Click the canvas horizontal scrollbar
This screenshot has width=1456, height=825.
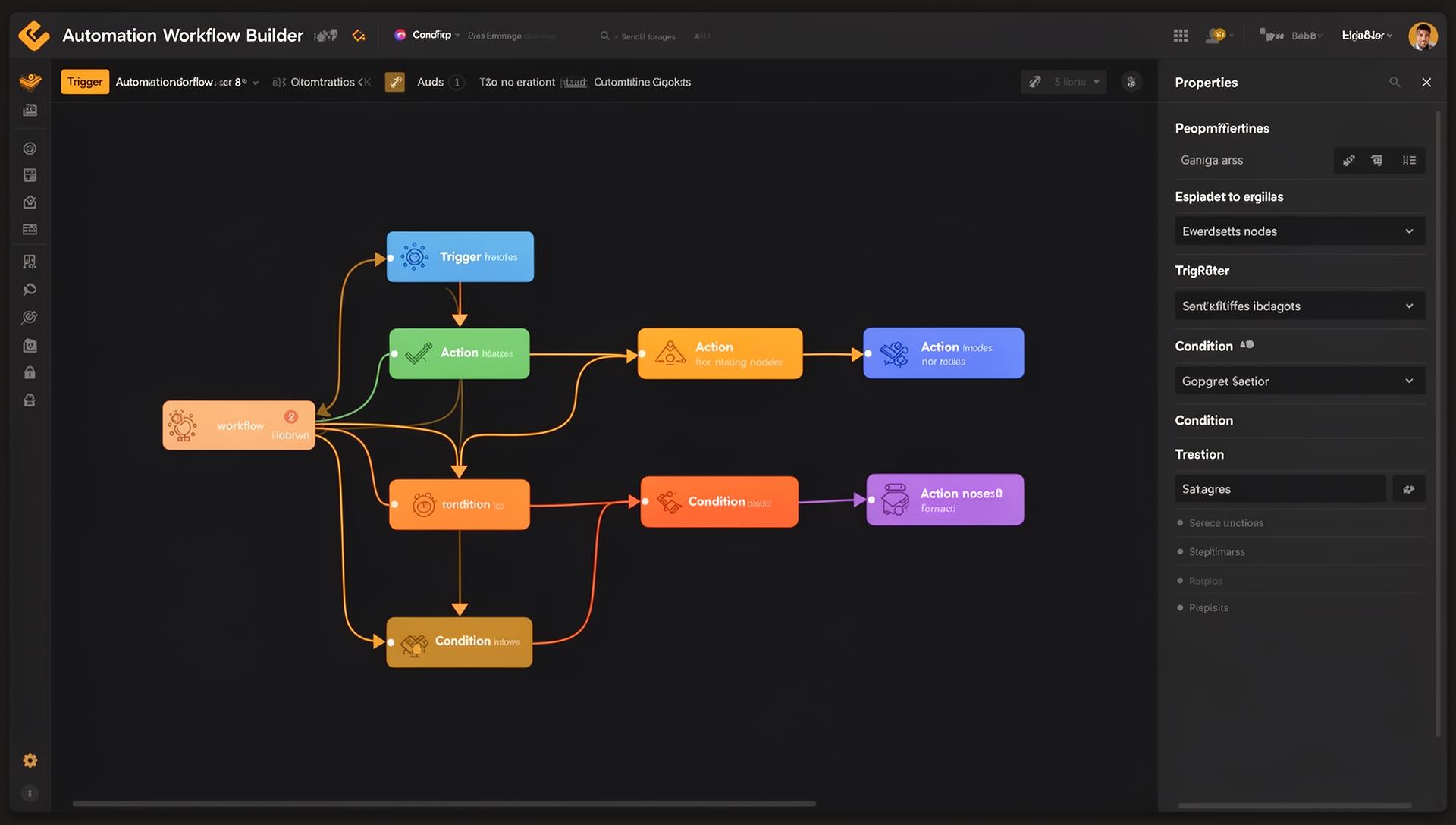tap(444, 803)
